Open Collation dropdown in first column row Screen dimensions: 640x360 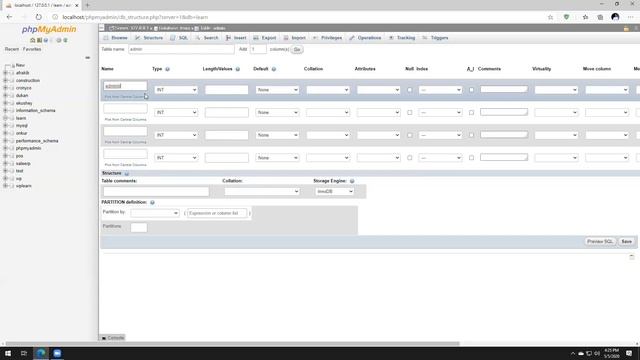(x=328, y=90)
